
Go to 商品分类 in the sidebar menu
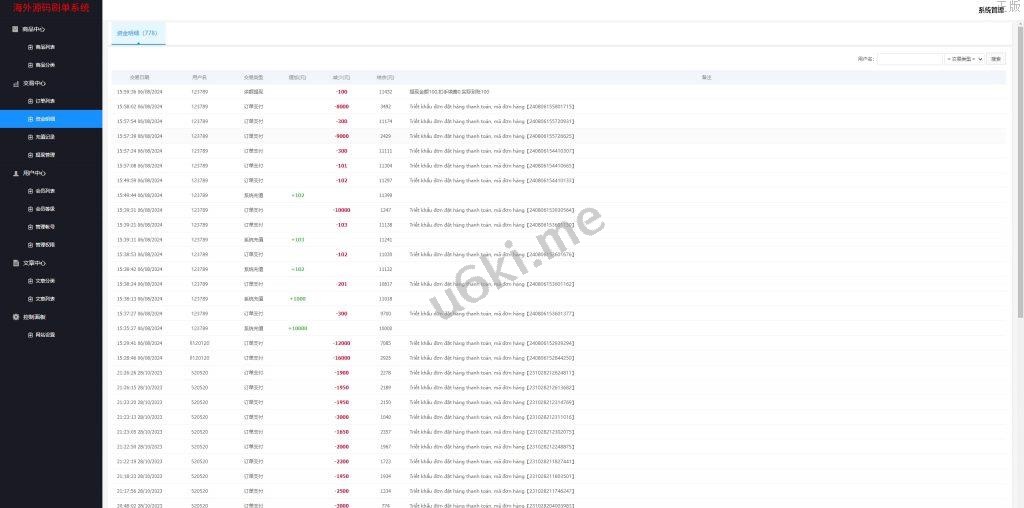pos(46,65)
